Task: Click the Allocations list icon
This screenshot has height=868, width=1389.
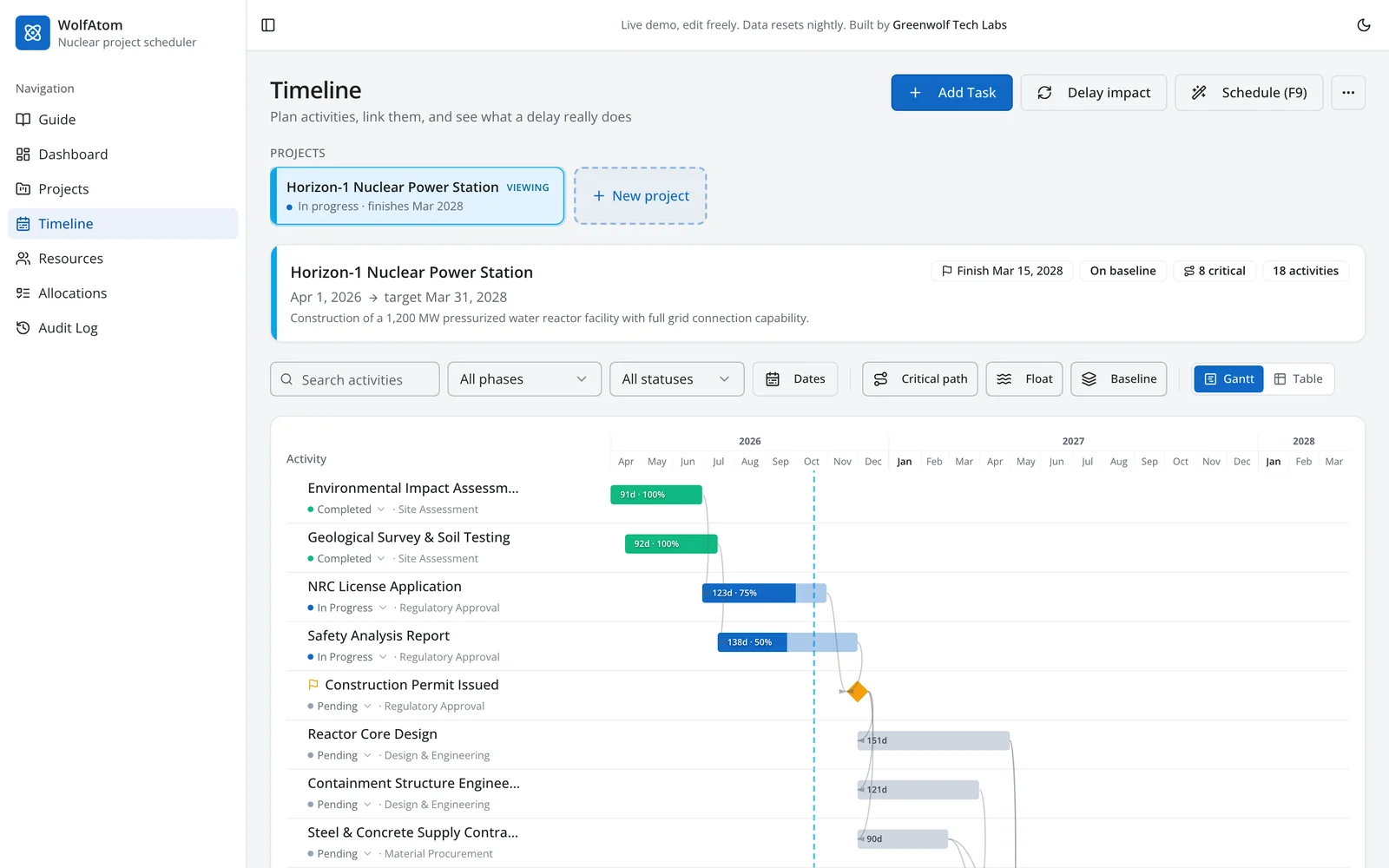Action: (x=23, y=293)
